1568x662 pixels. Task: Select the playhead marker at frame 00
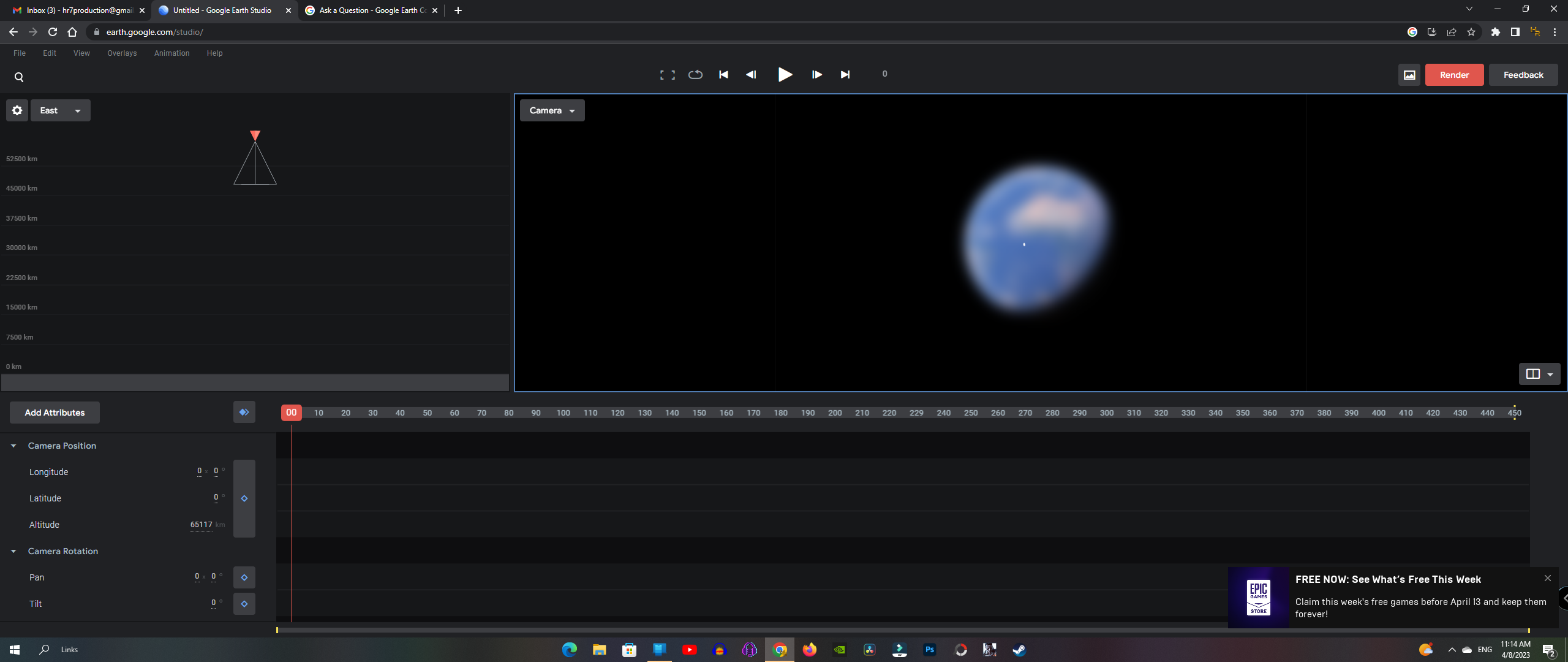tap(291, 413)
